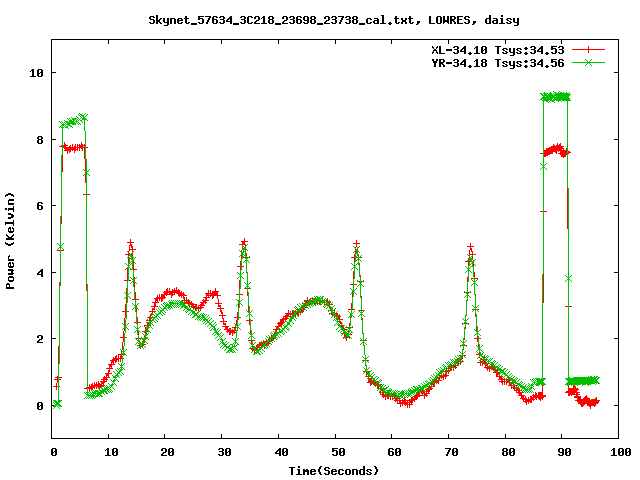
Task: Click the y-axis tick label 6
Action: point(40,206)
